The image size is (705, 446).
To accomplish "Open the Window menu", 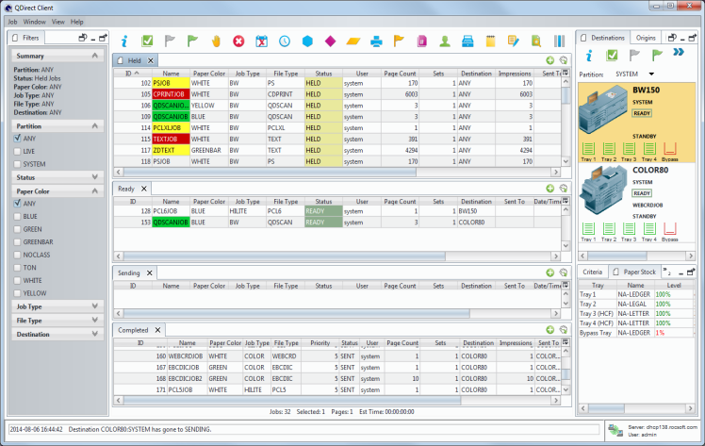I will (35, 22).
